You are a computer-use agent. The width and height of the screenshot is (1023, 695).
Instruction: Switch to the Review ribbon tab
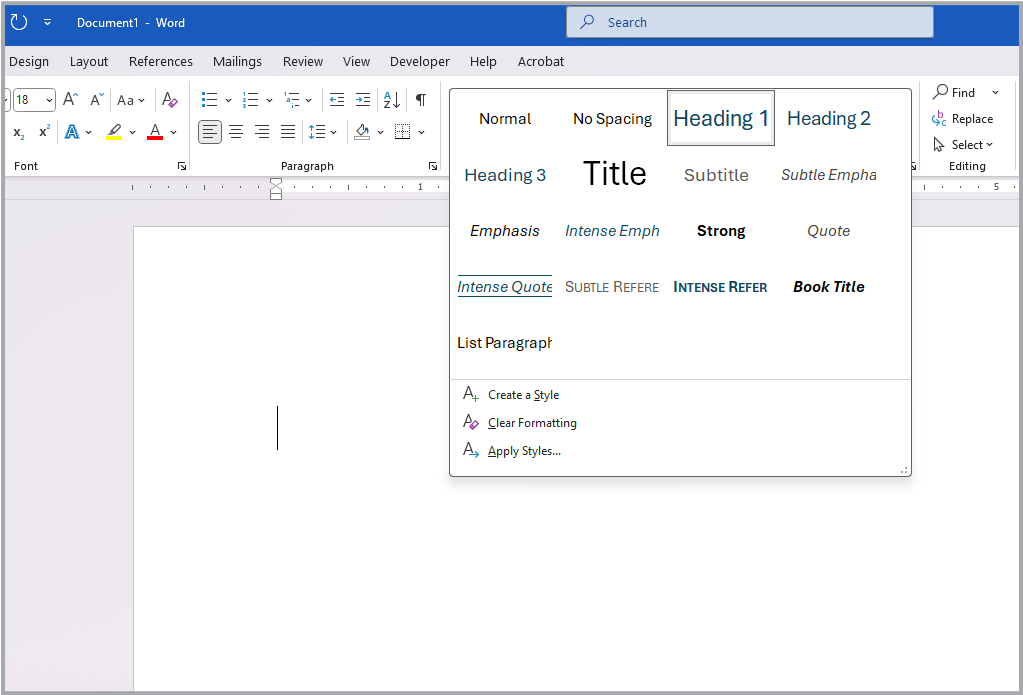(302, 61)
